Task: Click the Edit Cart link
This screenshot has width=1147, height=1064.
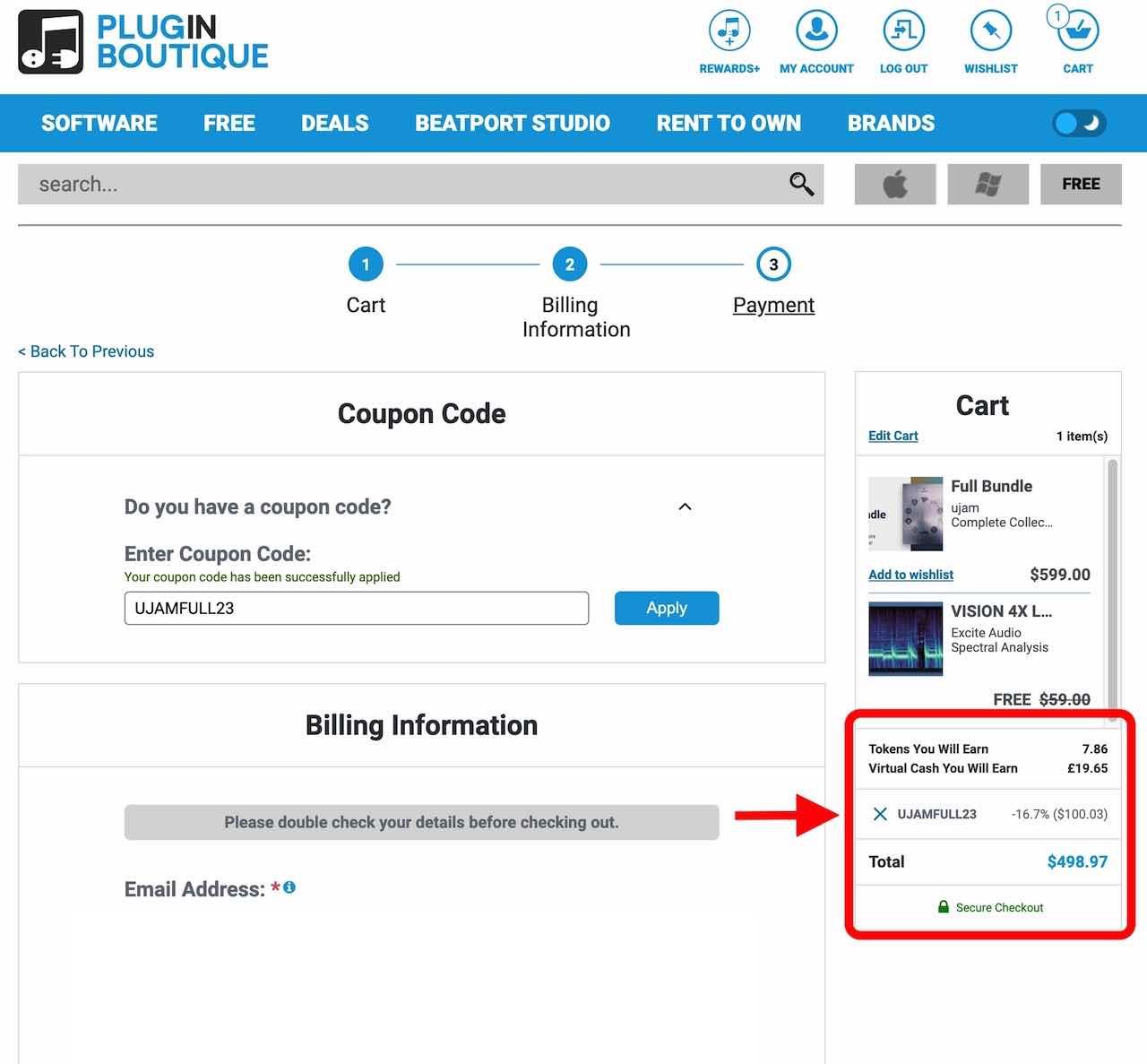Action: (893, 436)
